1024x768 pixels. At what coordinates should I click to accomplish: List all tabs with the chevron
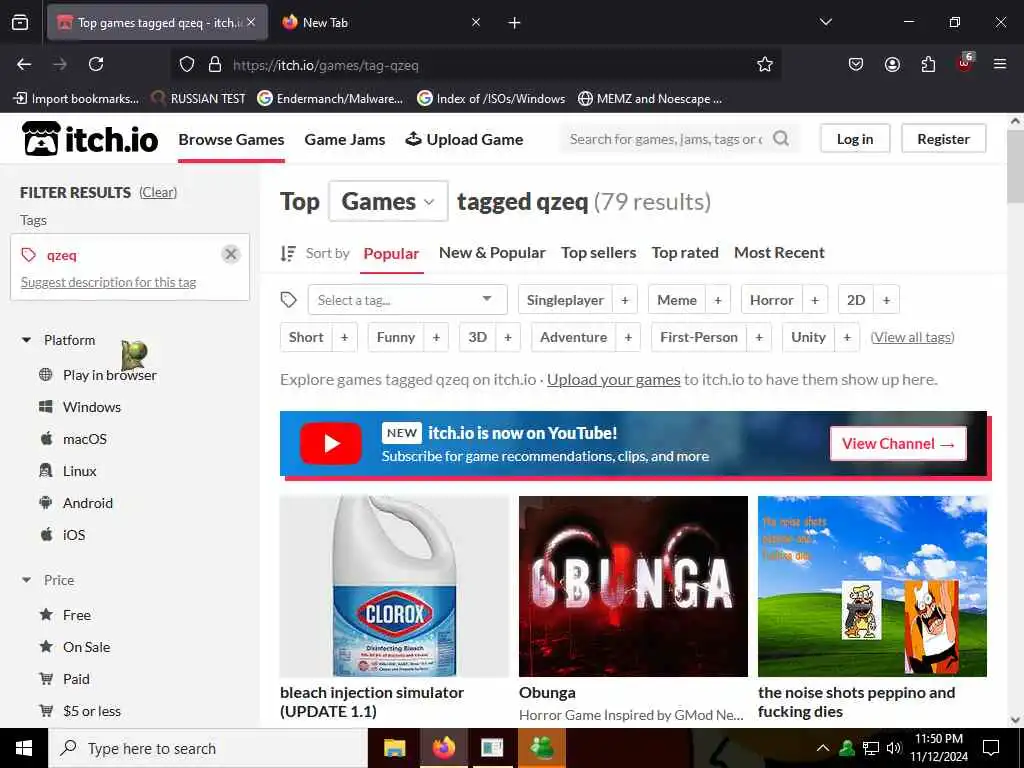click(x=825, y=22)
